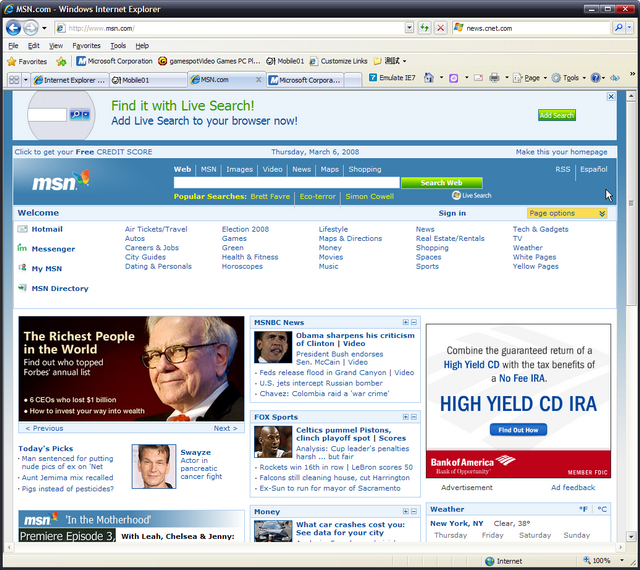Open the Mobile01 favorites bar link

click(x=285, y=61)
